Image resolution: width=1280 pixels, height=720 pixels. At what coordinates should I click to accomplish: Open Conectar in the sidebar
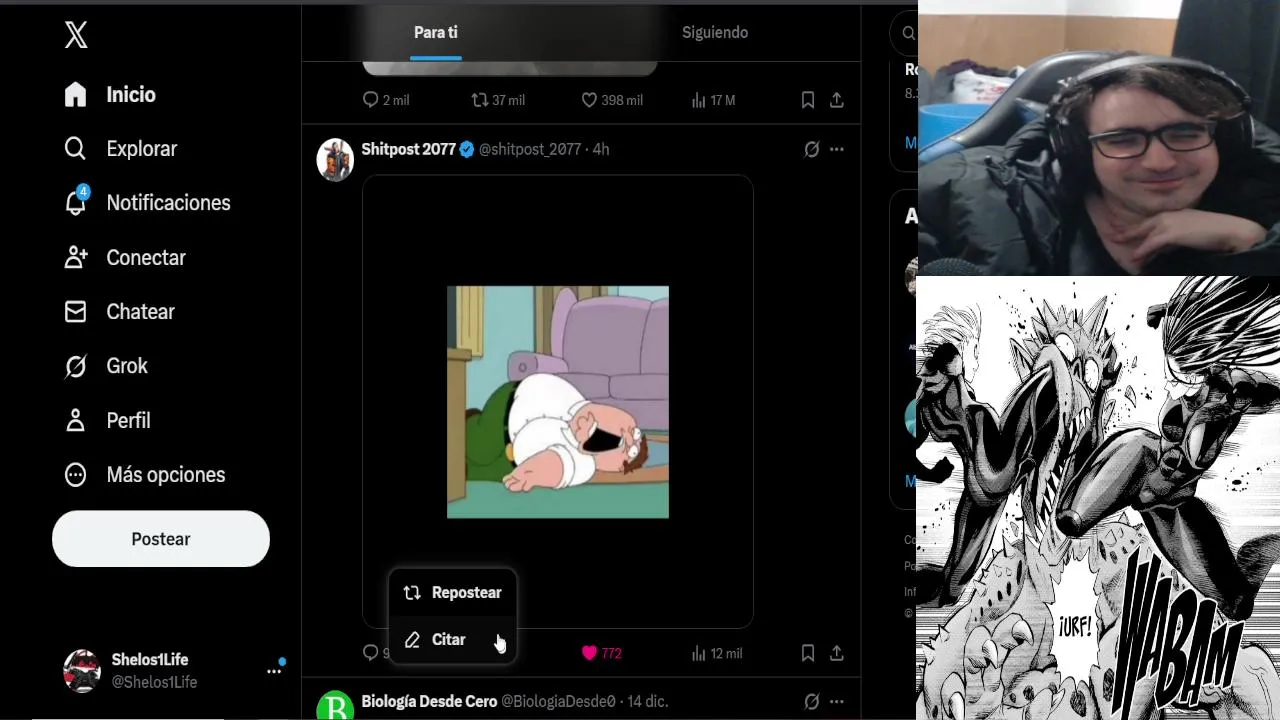[125, 257]
